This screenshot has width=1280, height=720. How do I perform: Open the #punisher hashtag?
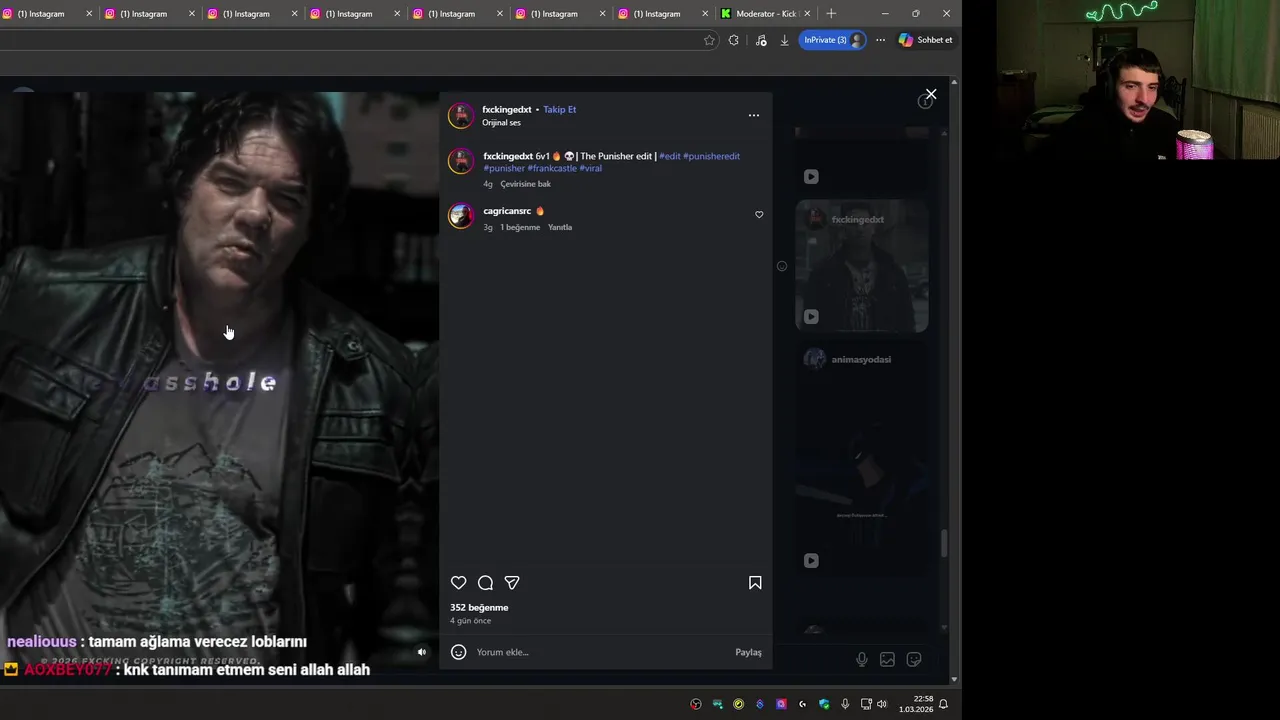tap(504, 168)
